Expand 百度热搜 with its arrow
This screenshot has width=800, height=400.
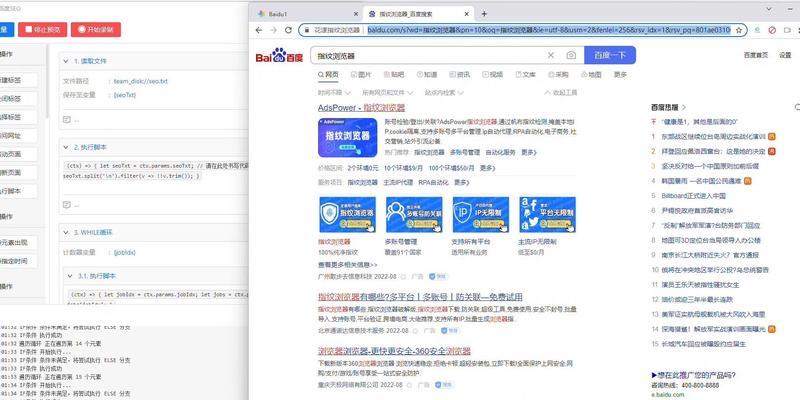[x=684, y=107]
